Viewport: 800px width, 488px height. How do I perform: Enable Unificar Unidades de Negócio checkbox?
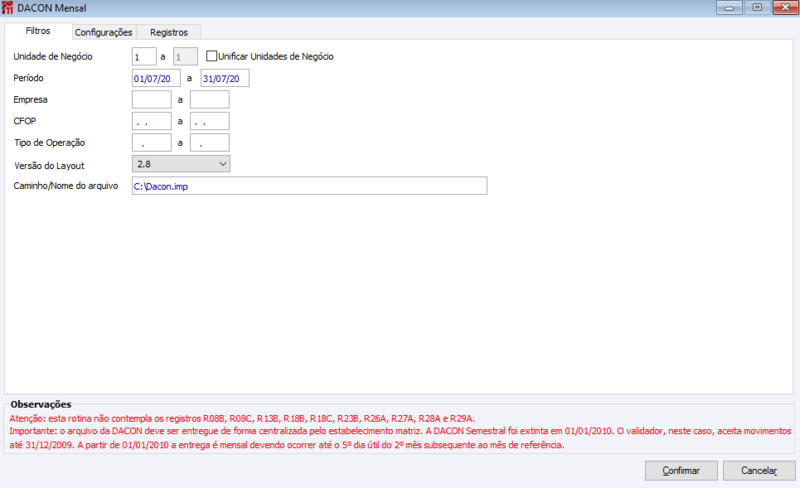[x=211, y=56]
